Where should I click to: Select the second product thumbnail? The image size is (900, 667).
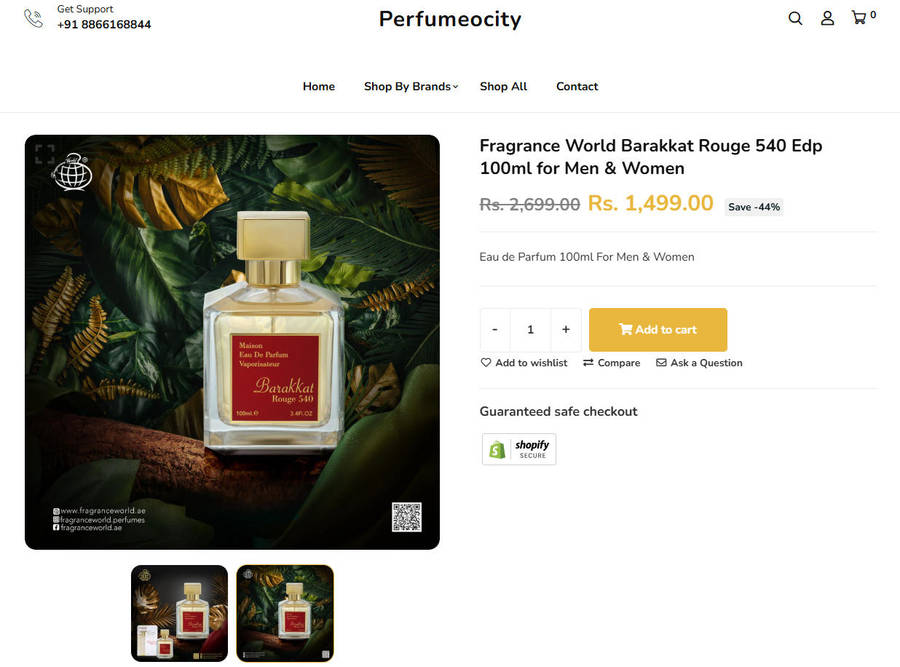coord(284,613)
